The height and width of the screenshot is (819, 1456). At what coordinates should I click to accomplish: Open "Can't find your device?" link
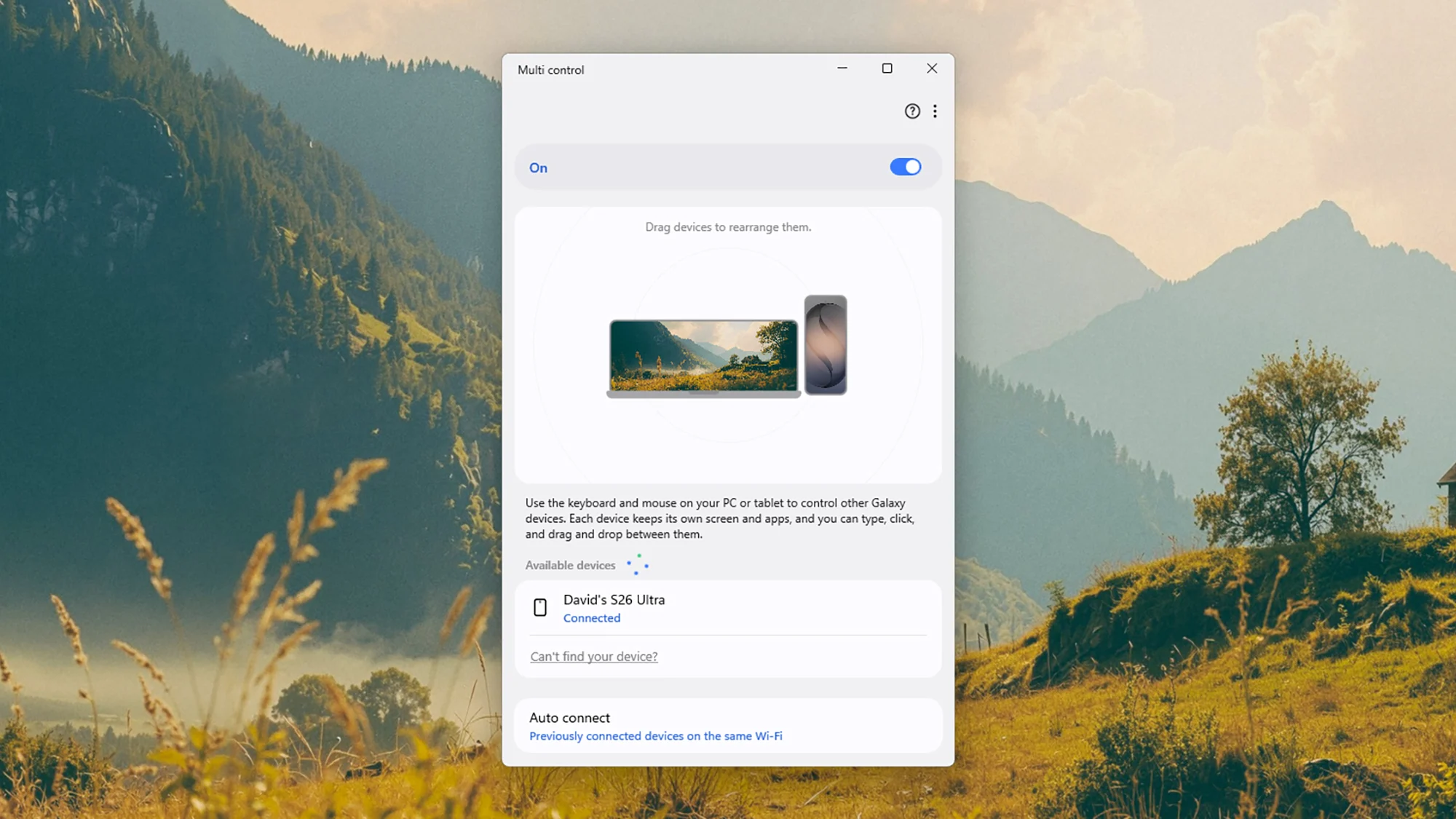(594, 657)
